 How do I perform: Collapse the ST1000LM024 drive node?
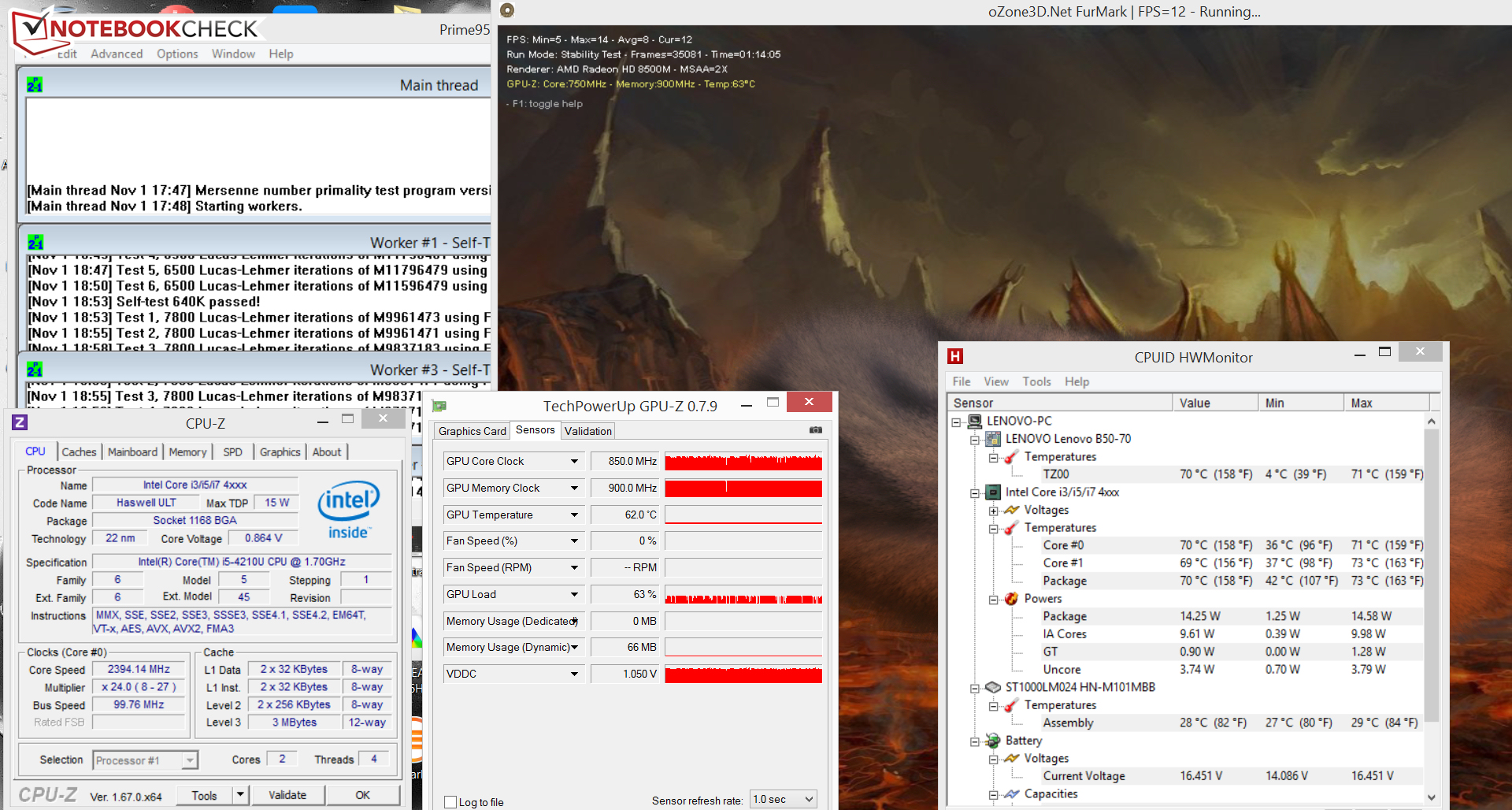pyautogui.click(x=975, y=688)
